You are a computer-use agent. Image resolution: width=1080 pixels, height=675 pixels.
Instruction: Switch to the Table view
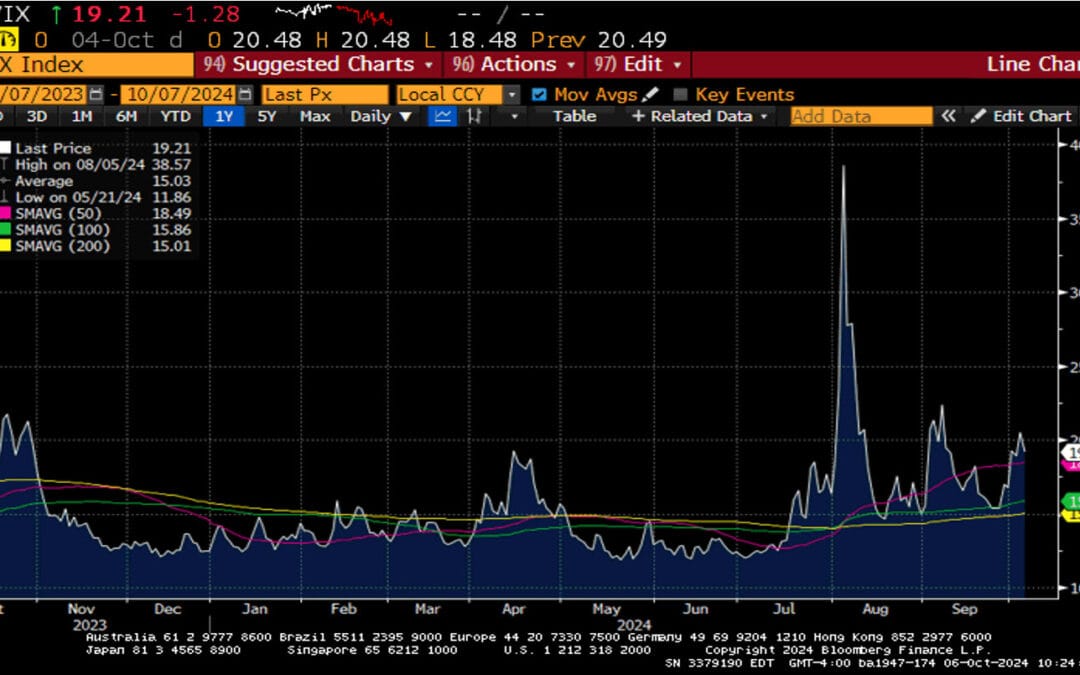[x=574, y=116]
